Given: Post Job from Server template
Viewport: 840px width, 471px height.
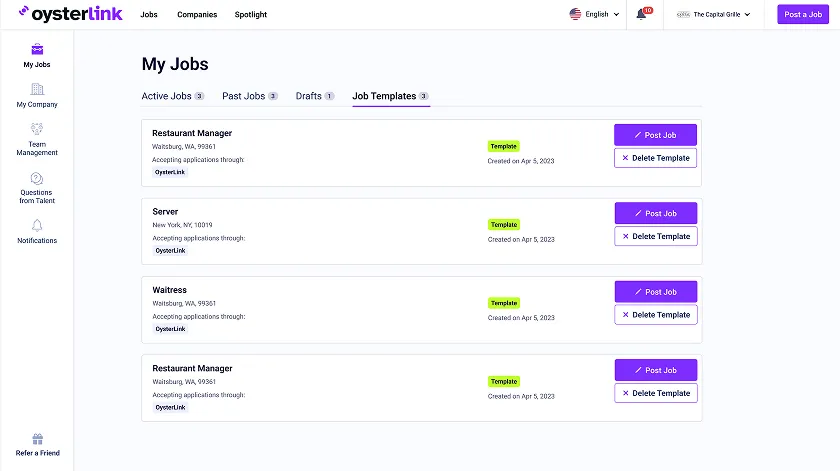Looking at the screenshot, I should [x=655, y=213].
